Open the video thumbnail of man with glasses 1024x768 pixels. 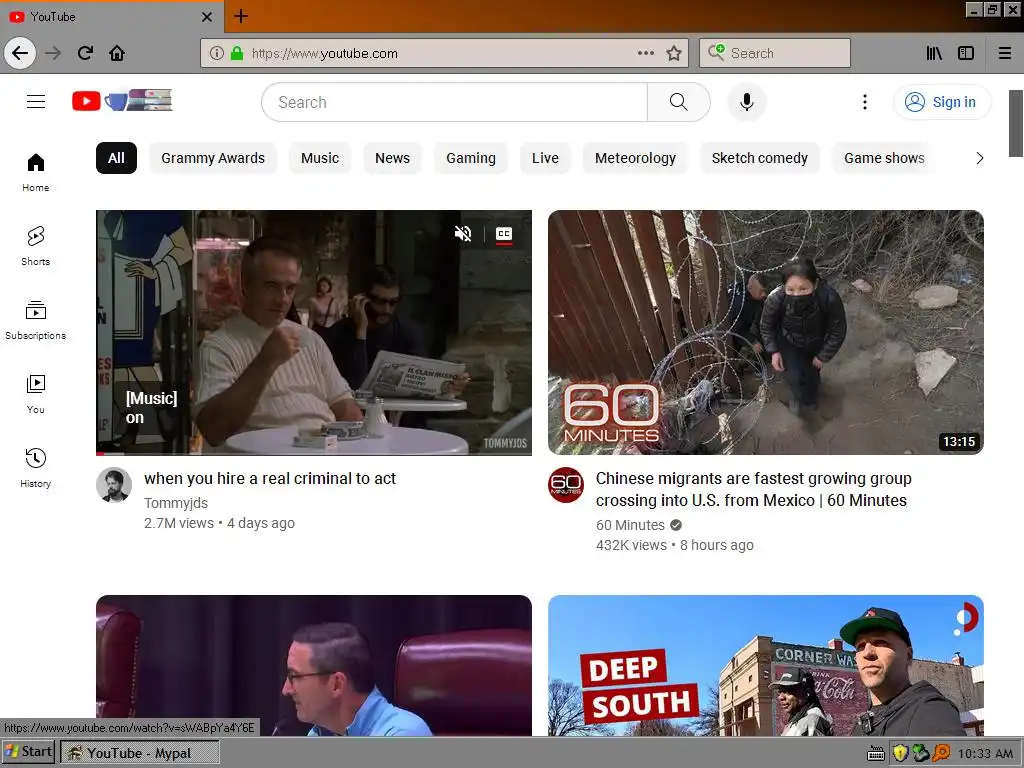click(313, 665)
